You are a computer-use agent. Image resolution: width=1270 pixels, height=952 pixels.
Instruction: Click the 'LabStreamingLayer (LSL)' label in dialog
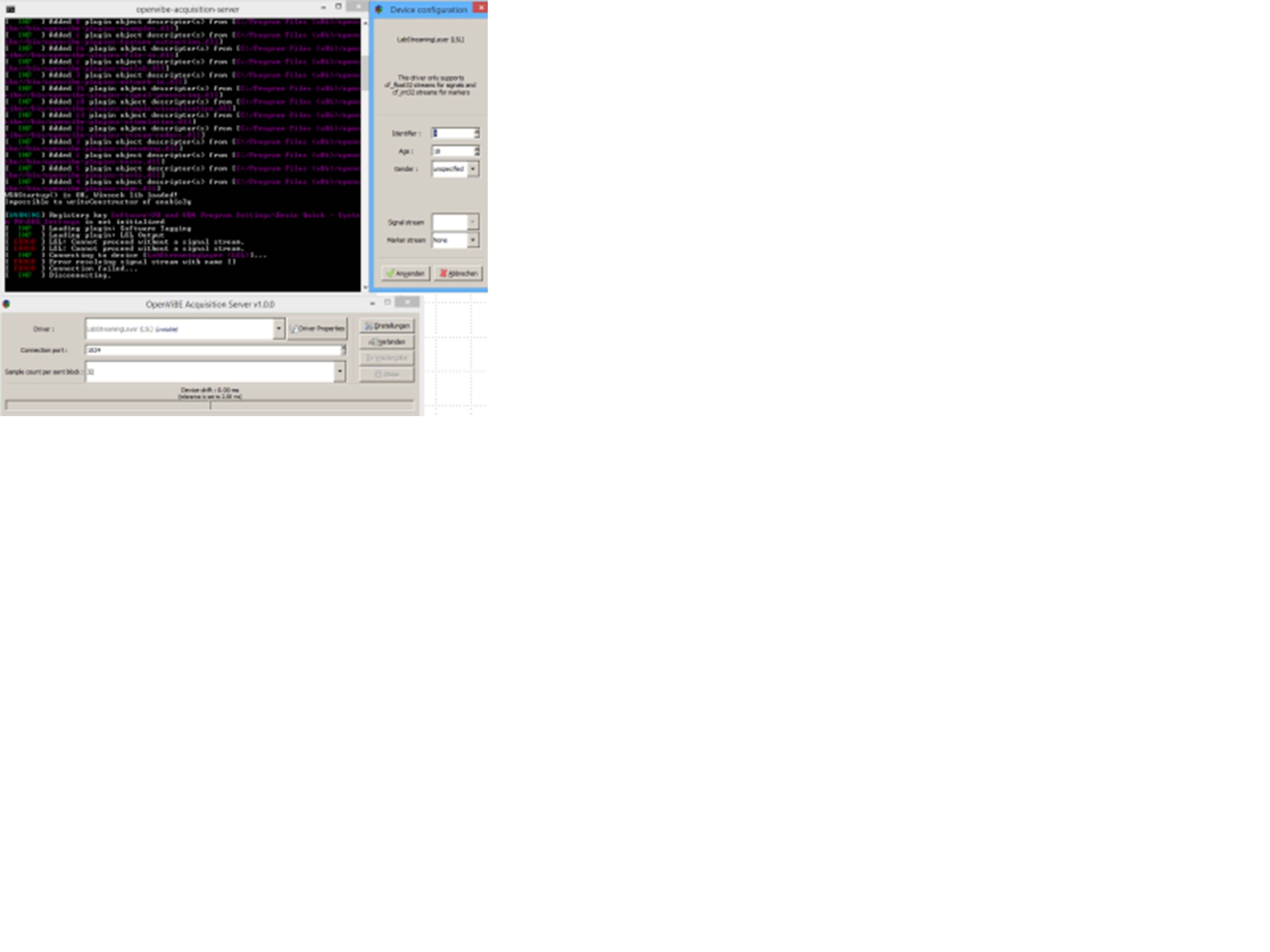431,40
